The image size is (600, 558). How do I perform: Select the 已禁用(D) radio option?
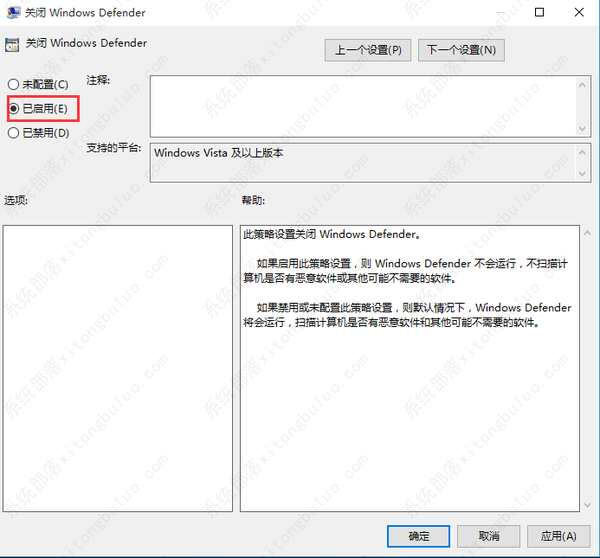[x=13, y=132]
